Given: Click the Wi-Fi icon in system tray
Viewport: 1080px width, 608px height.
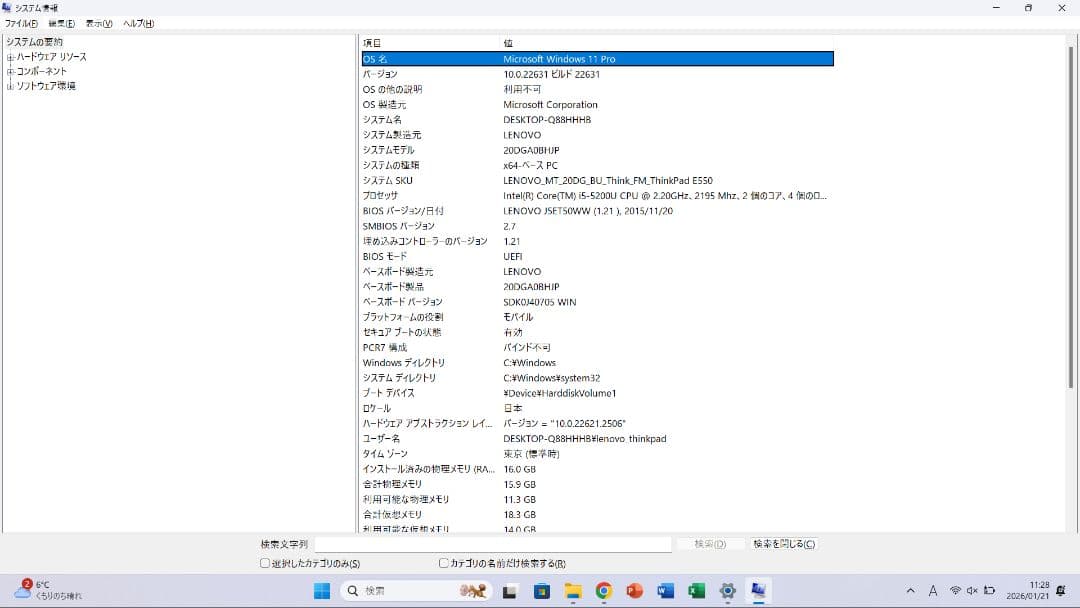Looking at the screenshot, I should (x=955, y=590).
